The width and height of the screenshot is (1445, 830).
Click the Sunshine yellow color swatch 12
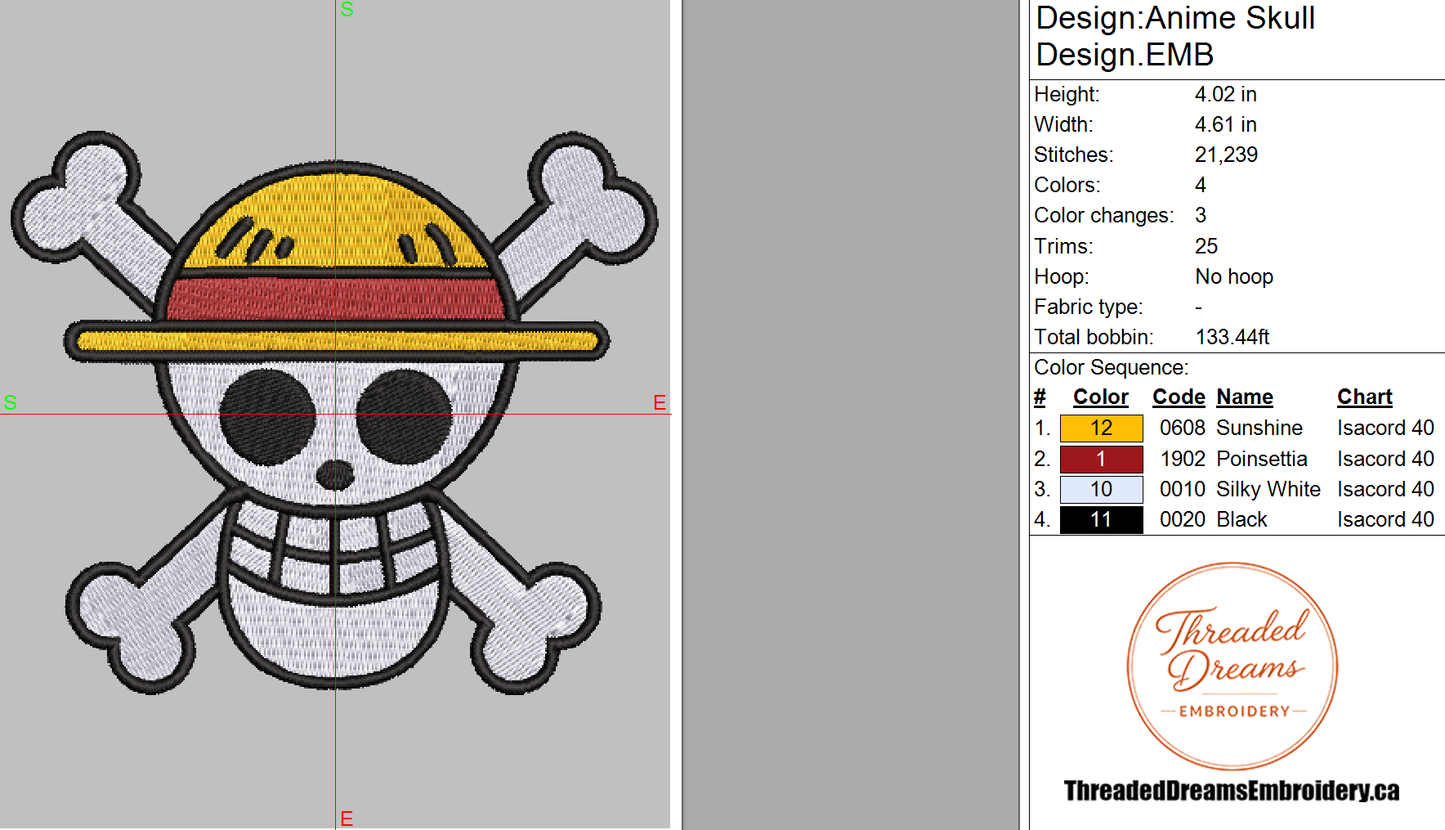click(x=1101, y=428)
